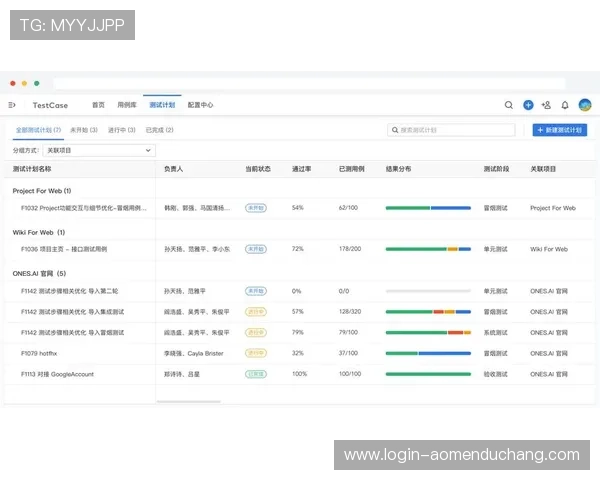Click the 负责人 column header
Image resolution: width=600 pixels, height=480 pixels.
tap(173, 169)
